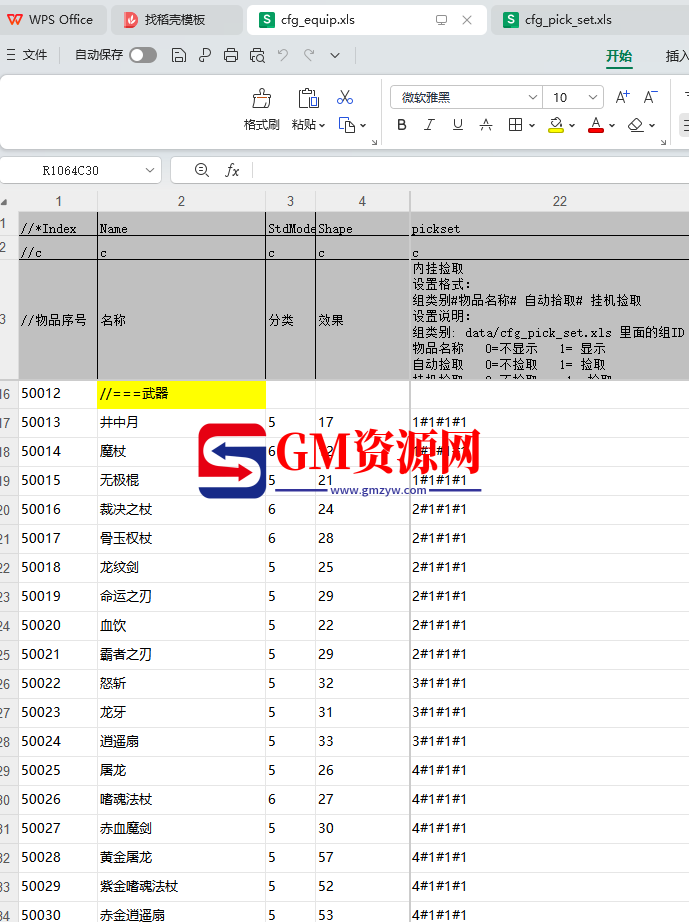
Task: Apply italic formatting with I icon
Action: click(x=430, y=125)
